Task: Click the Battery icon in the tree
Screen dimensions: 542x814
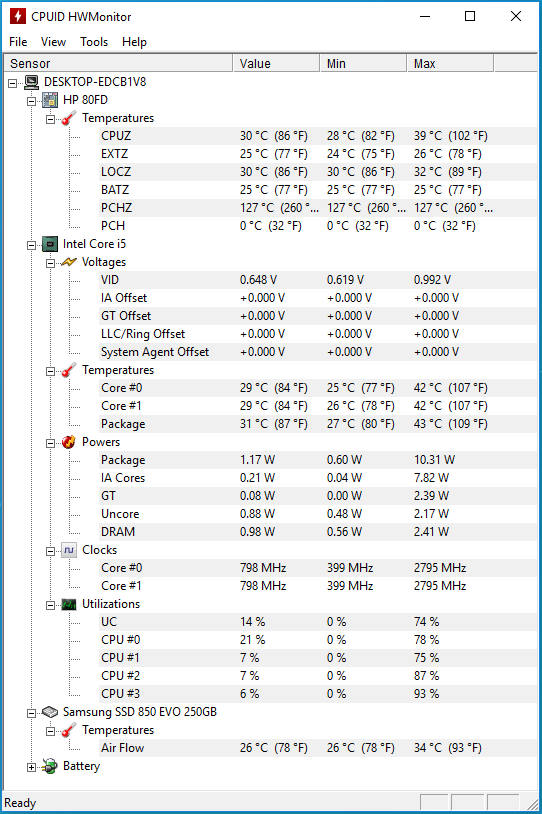Action: pyautogui.click(x=50, y=766)
